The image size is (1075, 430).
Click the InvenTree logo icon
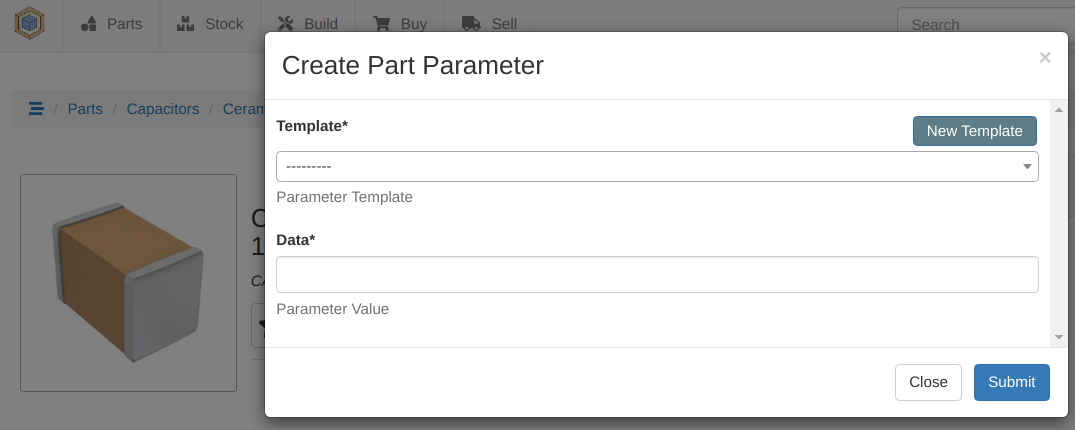30,23
